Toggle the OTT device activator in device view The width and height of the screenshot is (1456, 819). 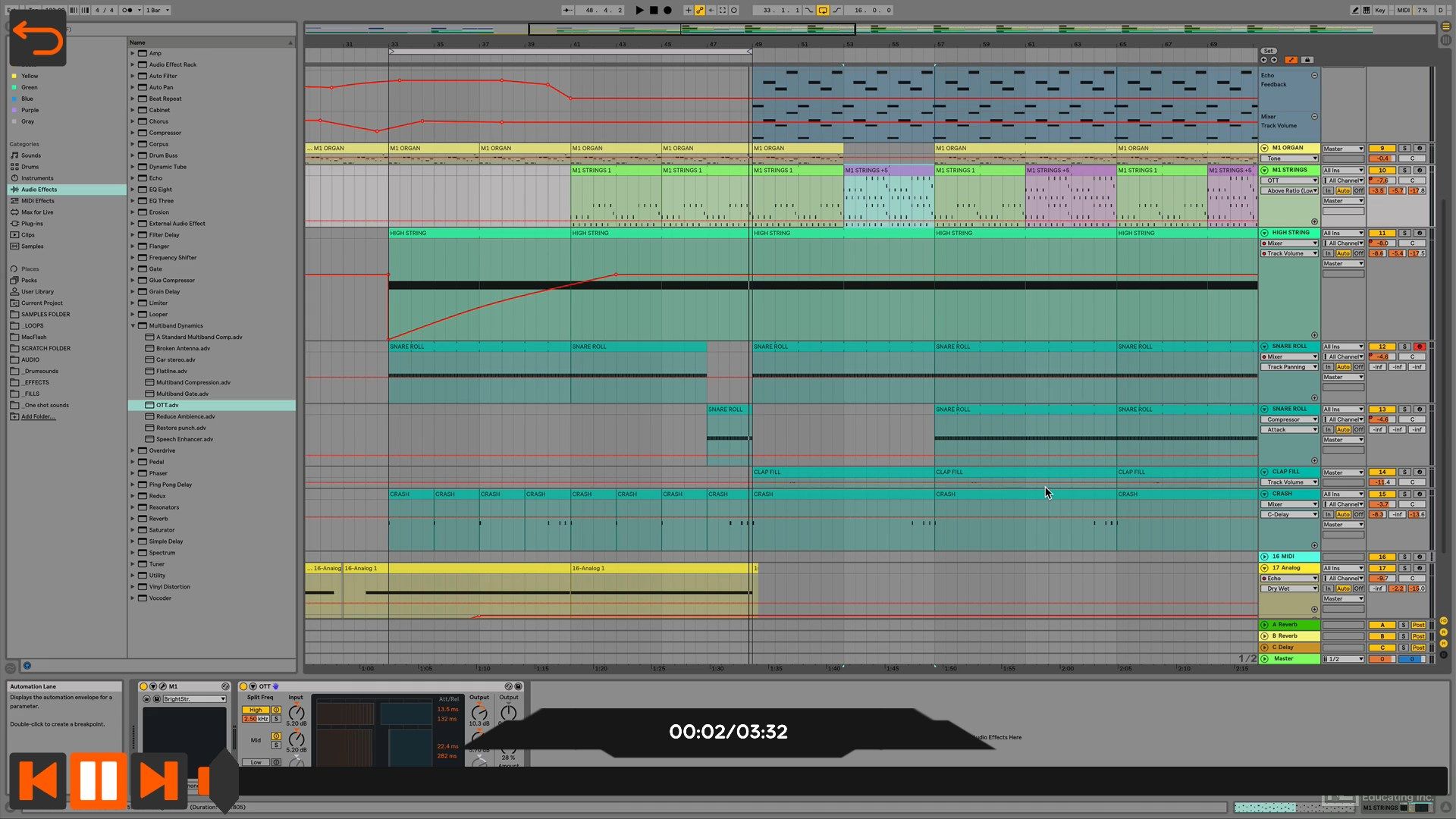(243, 686)
